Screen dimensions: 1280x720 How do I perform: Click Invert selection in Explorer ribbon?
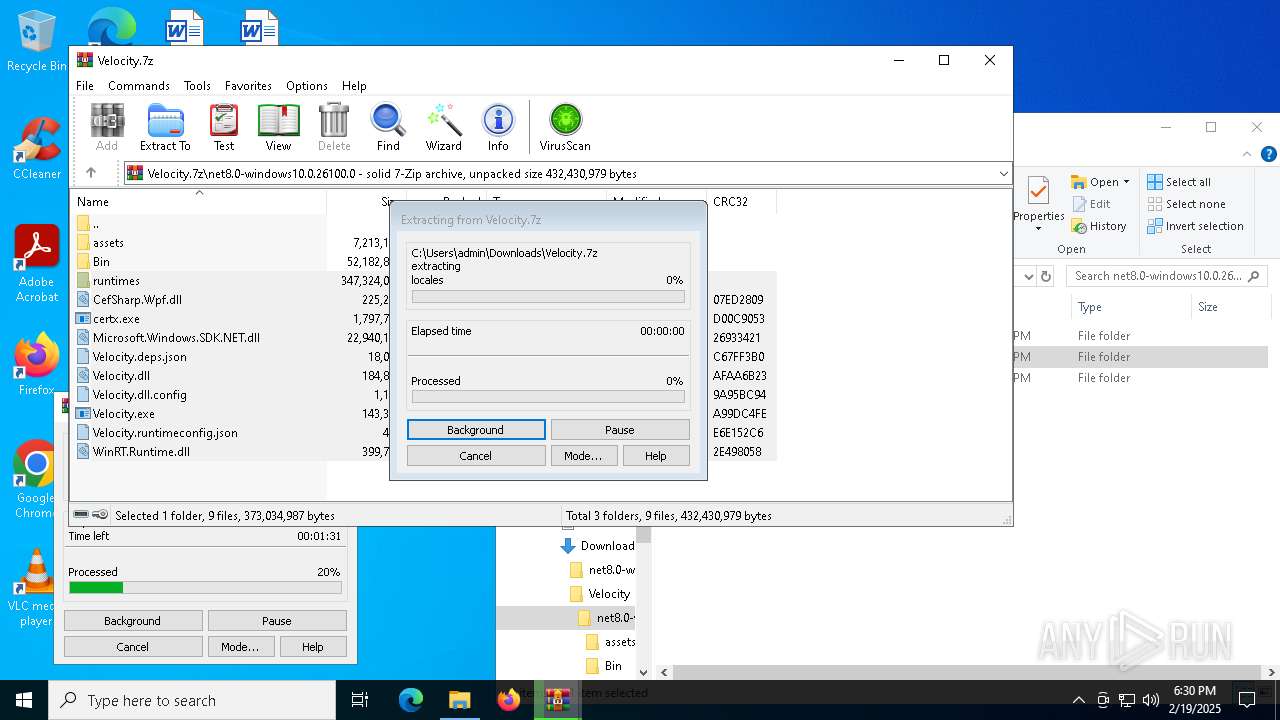click(x=1195, y=226)
